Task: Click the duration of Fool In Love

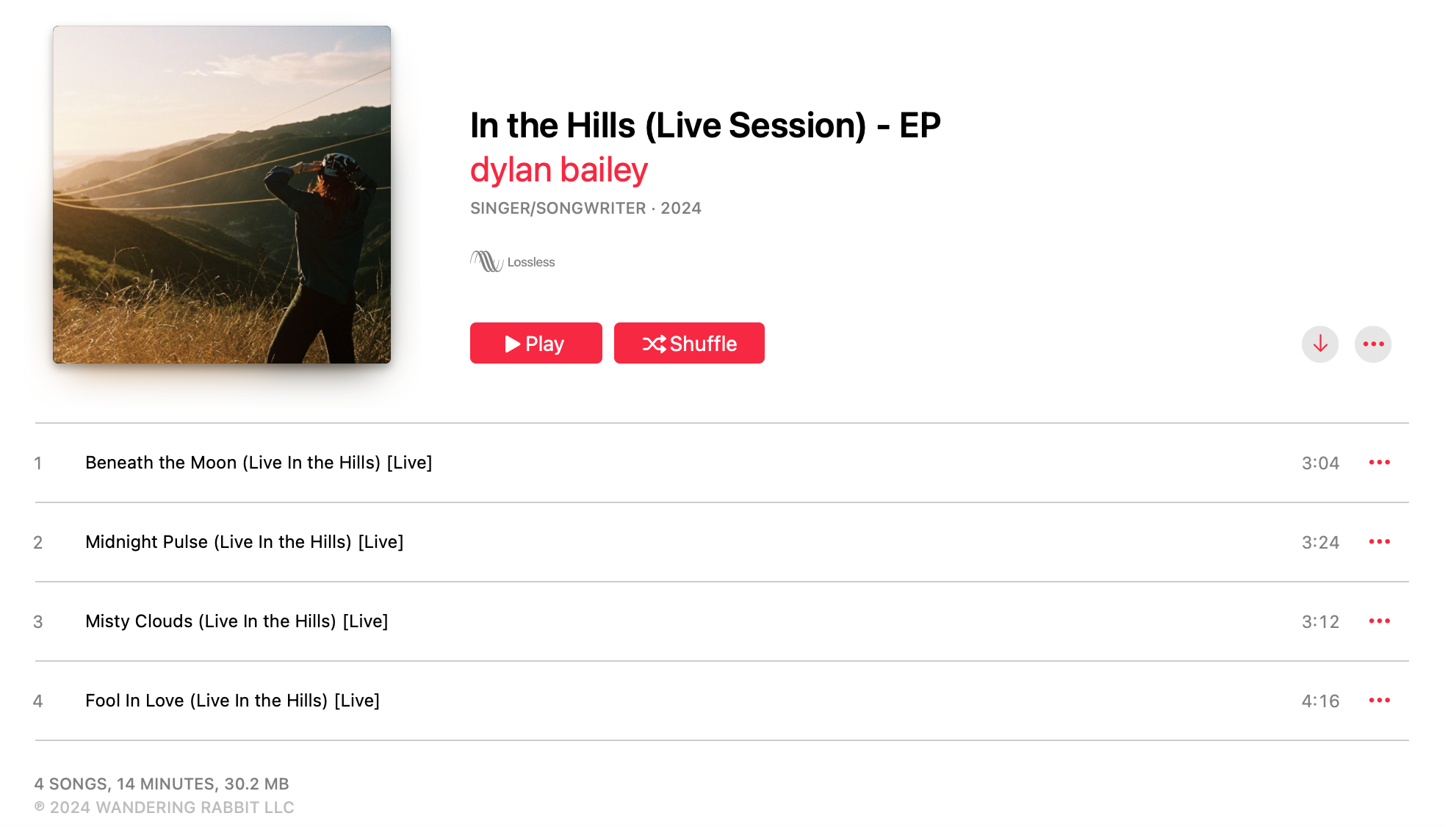Action: click(x=1320, y=700)
